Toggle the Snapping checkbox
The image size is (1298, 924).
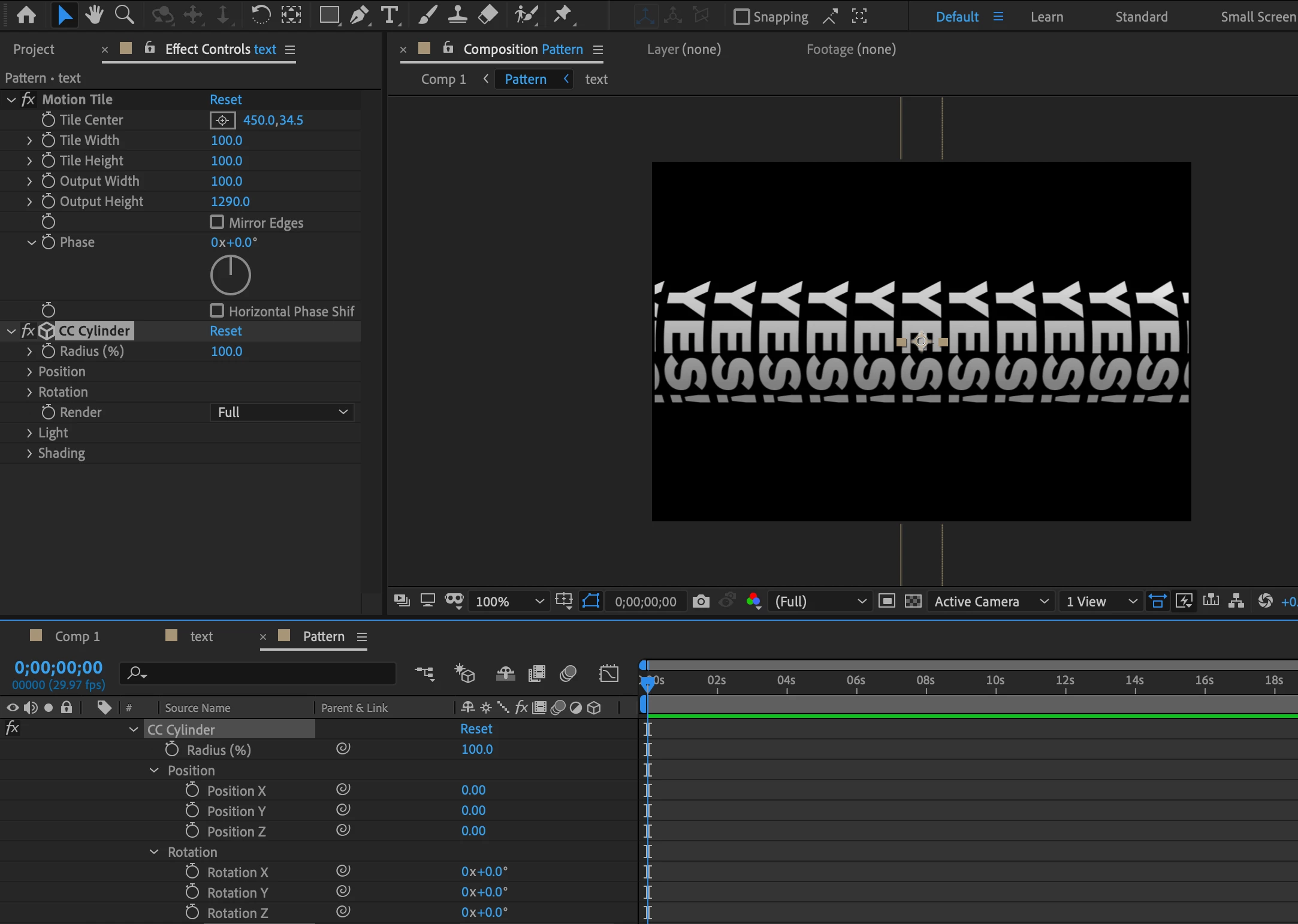(x=741, y=17)
